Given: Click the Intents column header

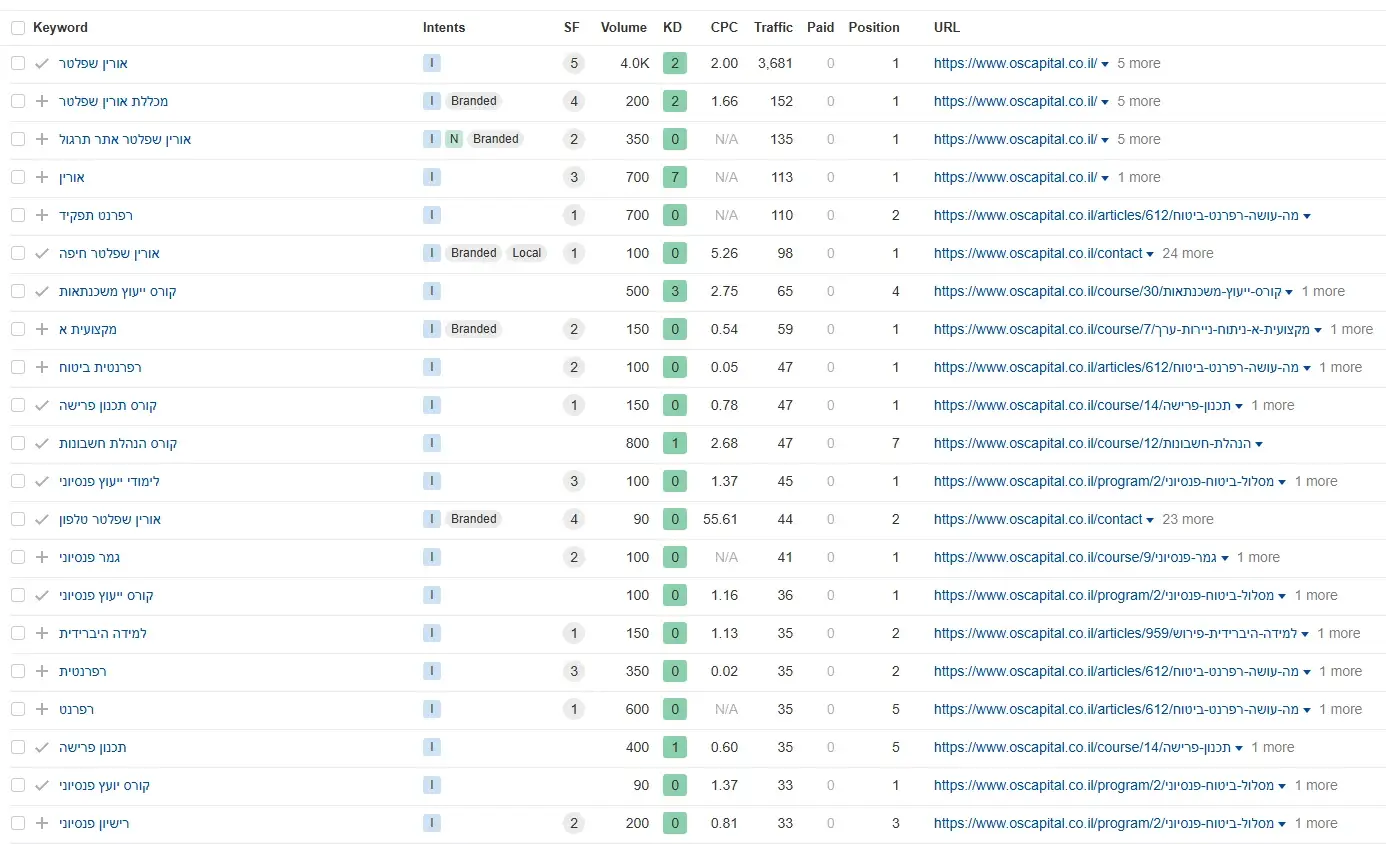Looking at the screenshot, I should pyautogui.click(x=444, y=27).
